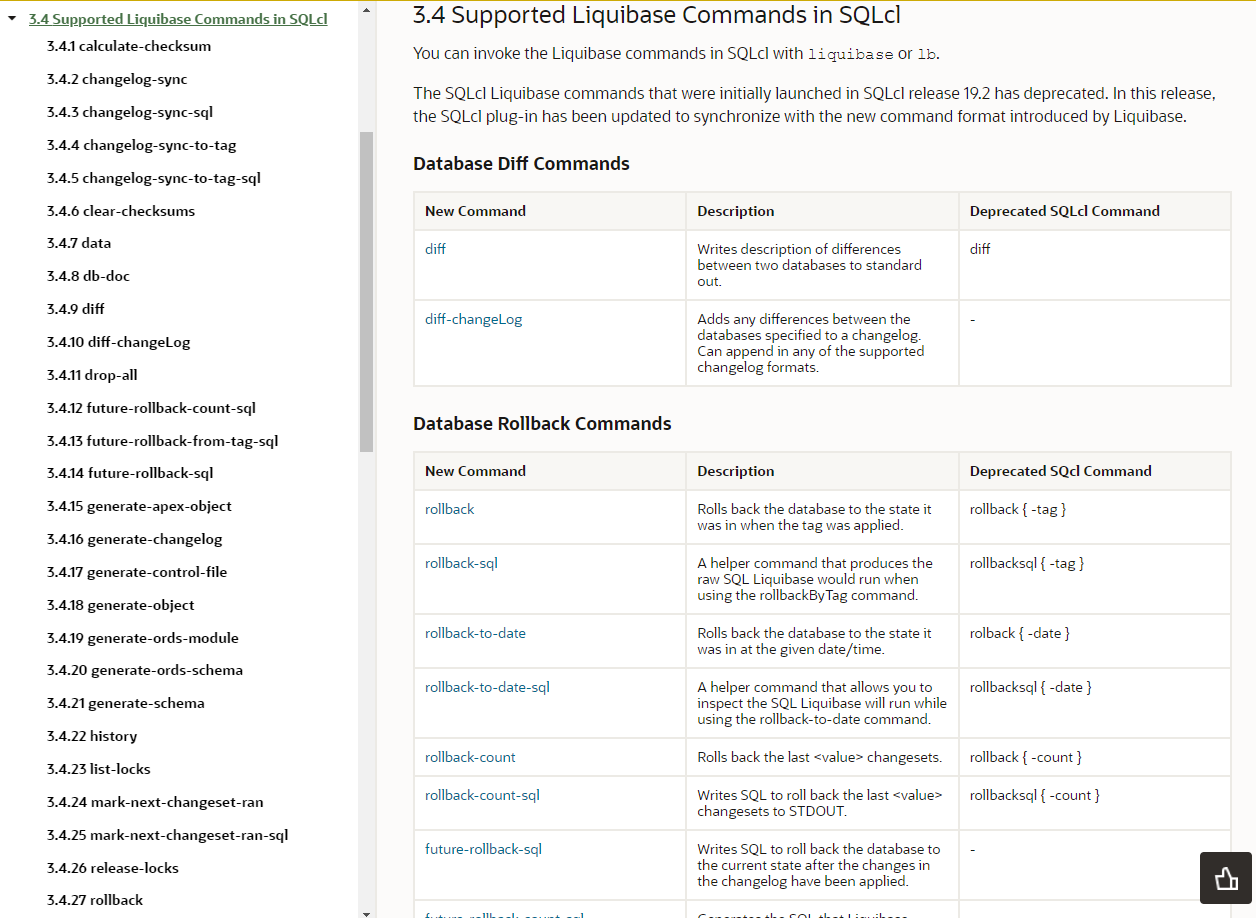Click the Database Rollback Commands heading
Viewport: 1256px width, 918px height.
click(x=542, y=424)
